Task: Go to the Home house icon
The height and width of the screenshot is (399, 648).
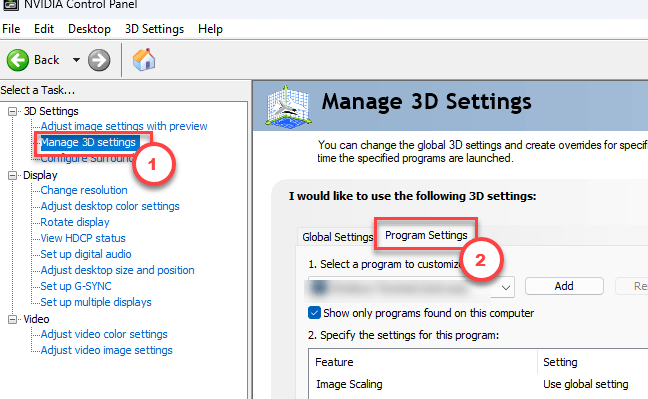Action: tap(144, 60)
